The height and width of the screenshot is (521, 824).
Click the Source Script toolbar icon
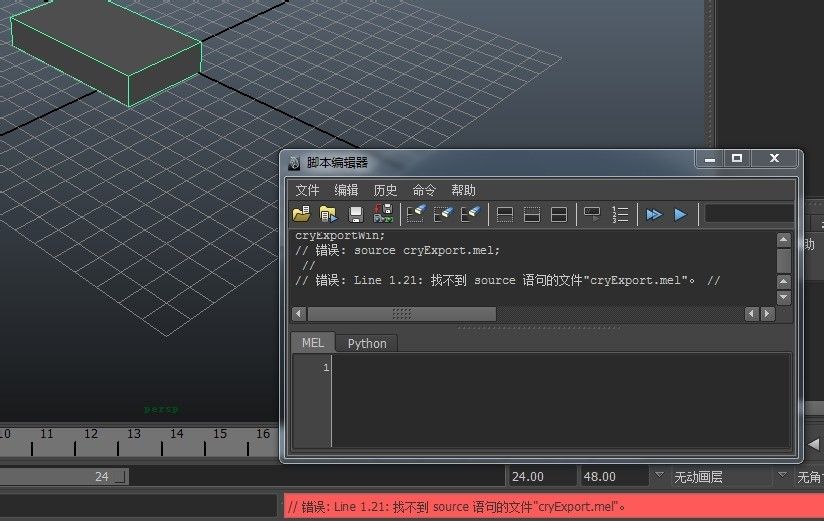point(328,214)
